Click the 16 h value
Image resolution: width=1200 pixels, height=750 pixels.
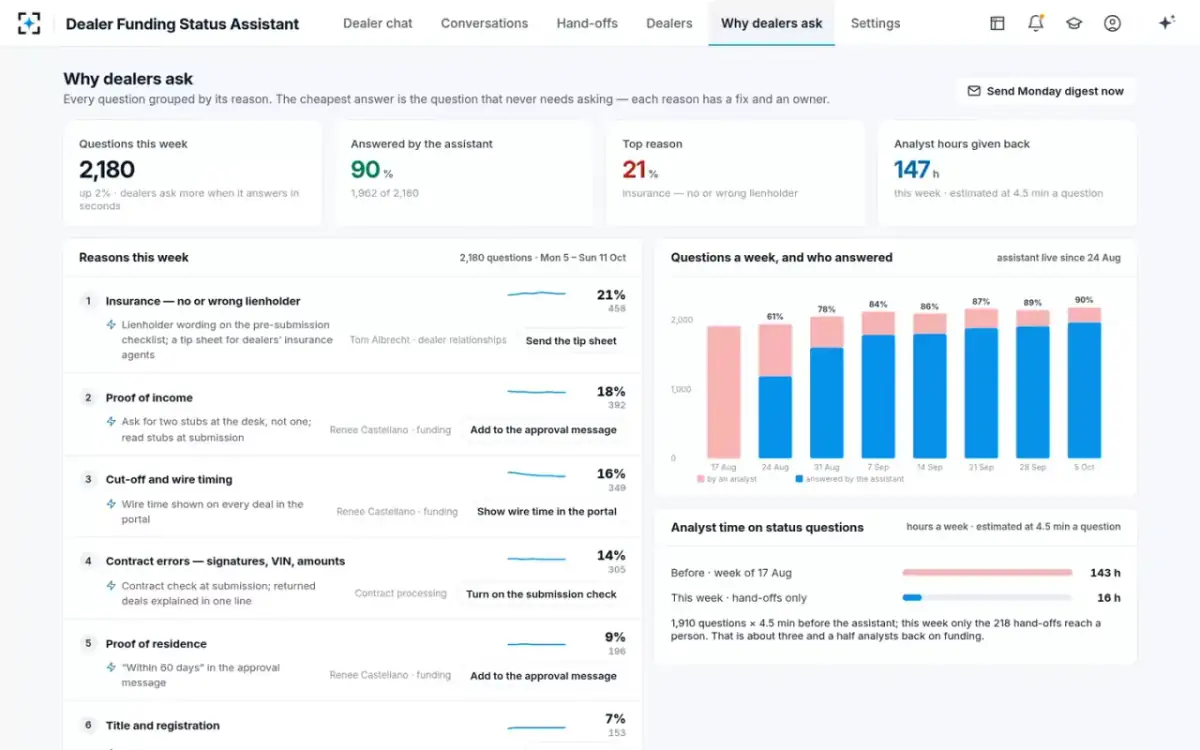(x=1109, y=598)
